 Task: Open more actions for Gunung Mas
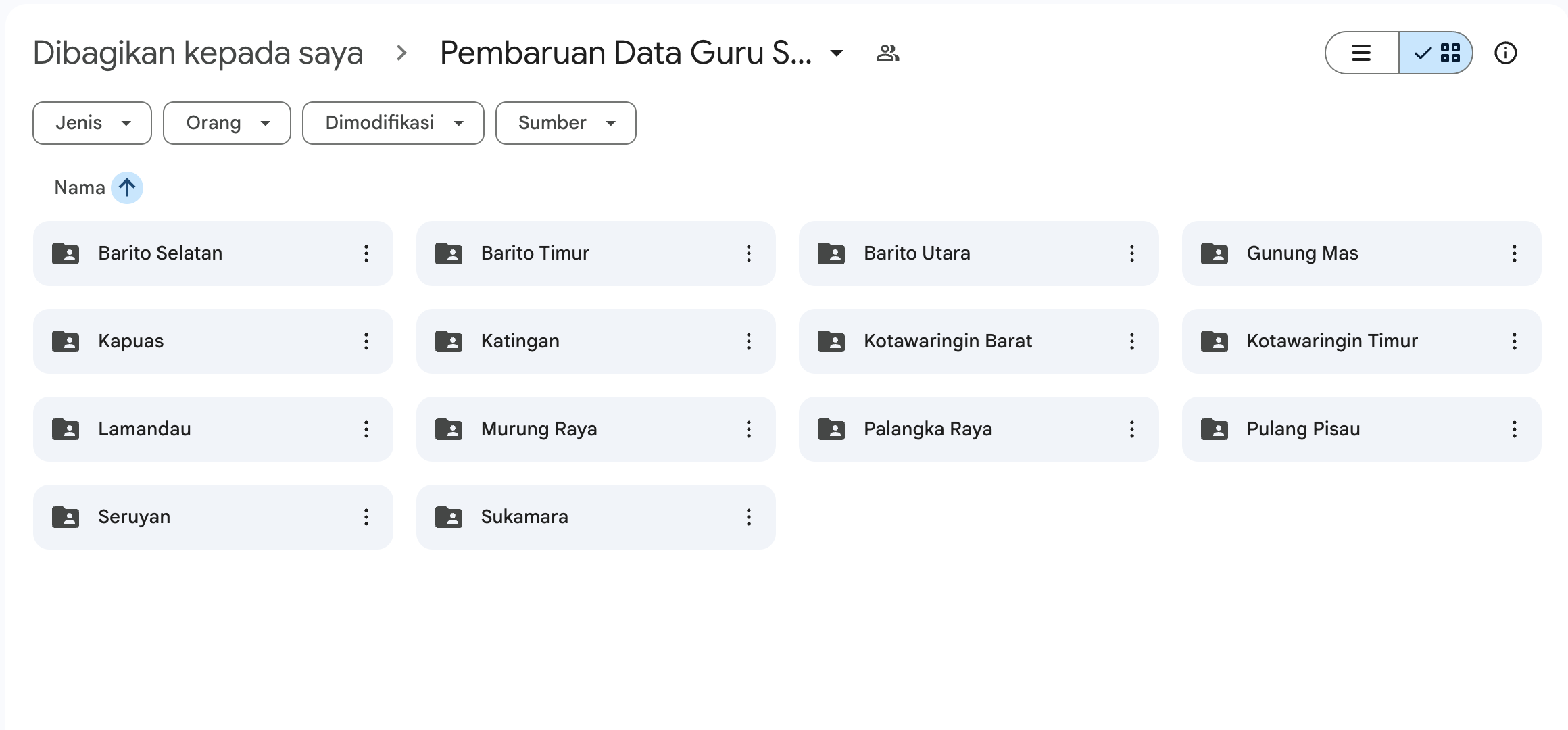[1514, 253]
